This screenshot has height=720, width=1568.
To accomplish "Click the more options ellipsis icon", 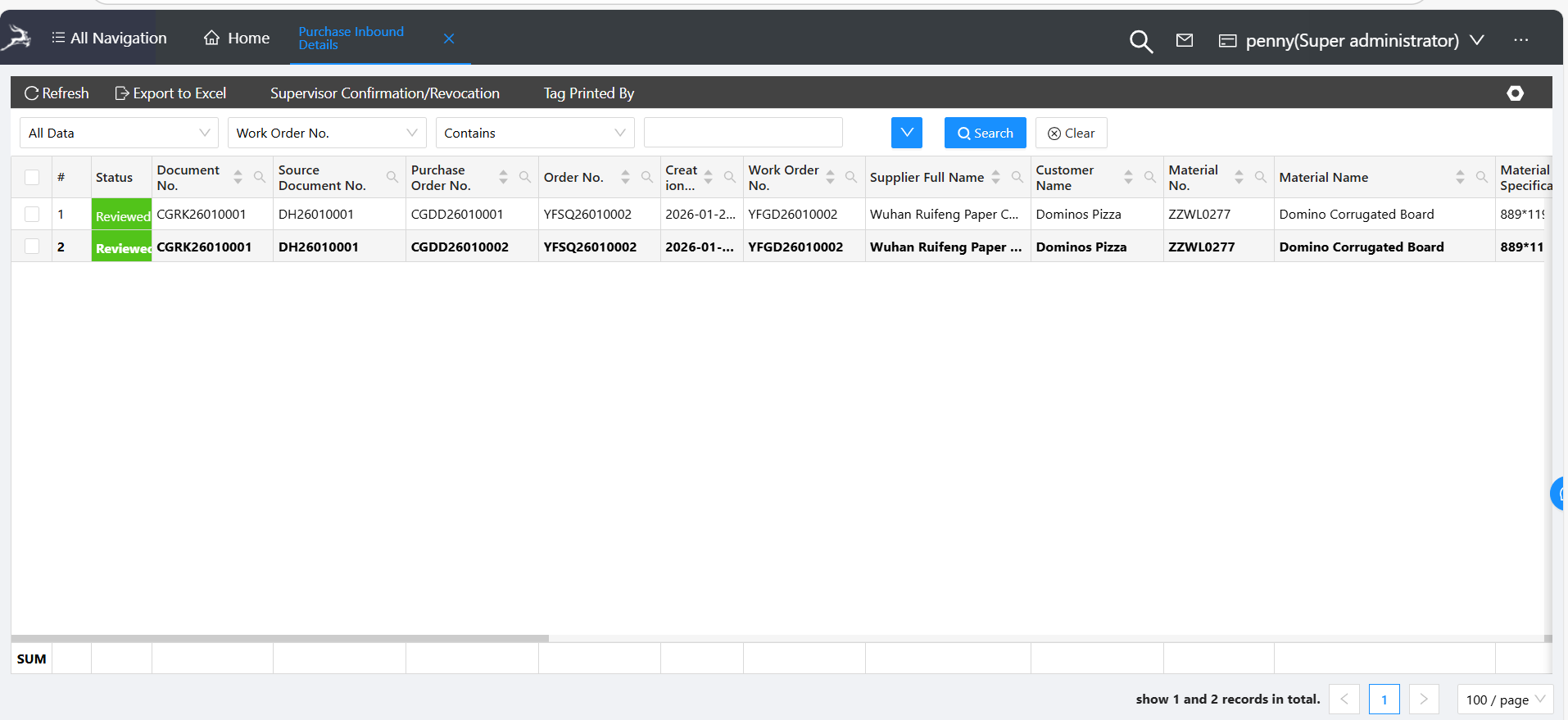I will (1520, 40).
